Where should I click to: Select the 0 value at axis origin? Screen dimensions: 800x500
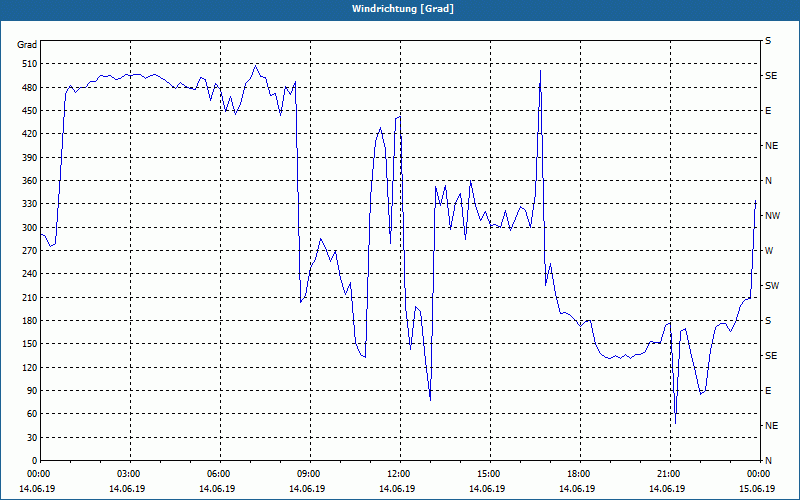(35, 461)
